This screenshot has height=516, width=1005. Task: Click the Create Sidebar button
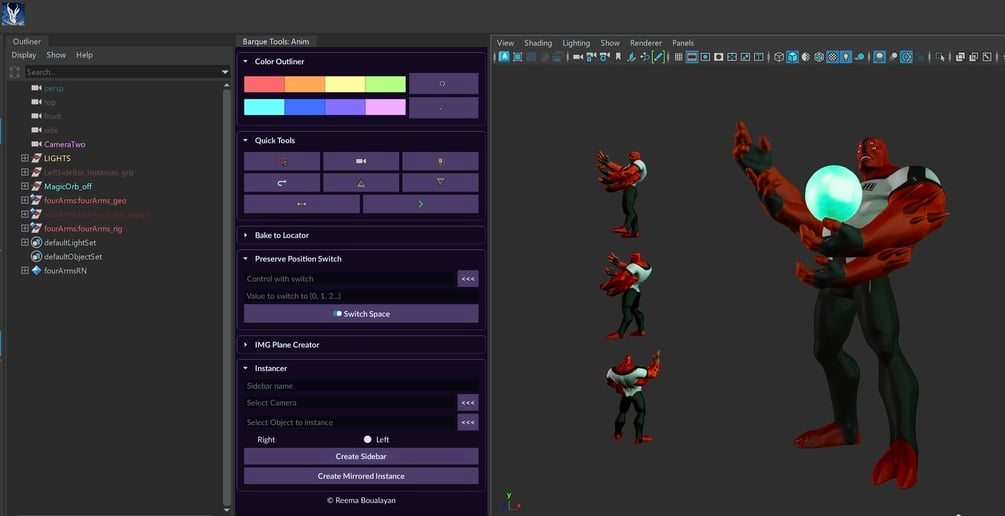[361, 456]
